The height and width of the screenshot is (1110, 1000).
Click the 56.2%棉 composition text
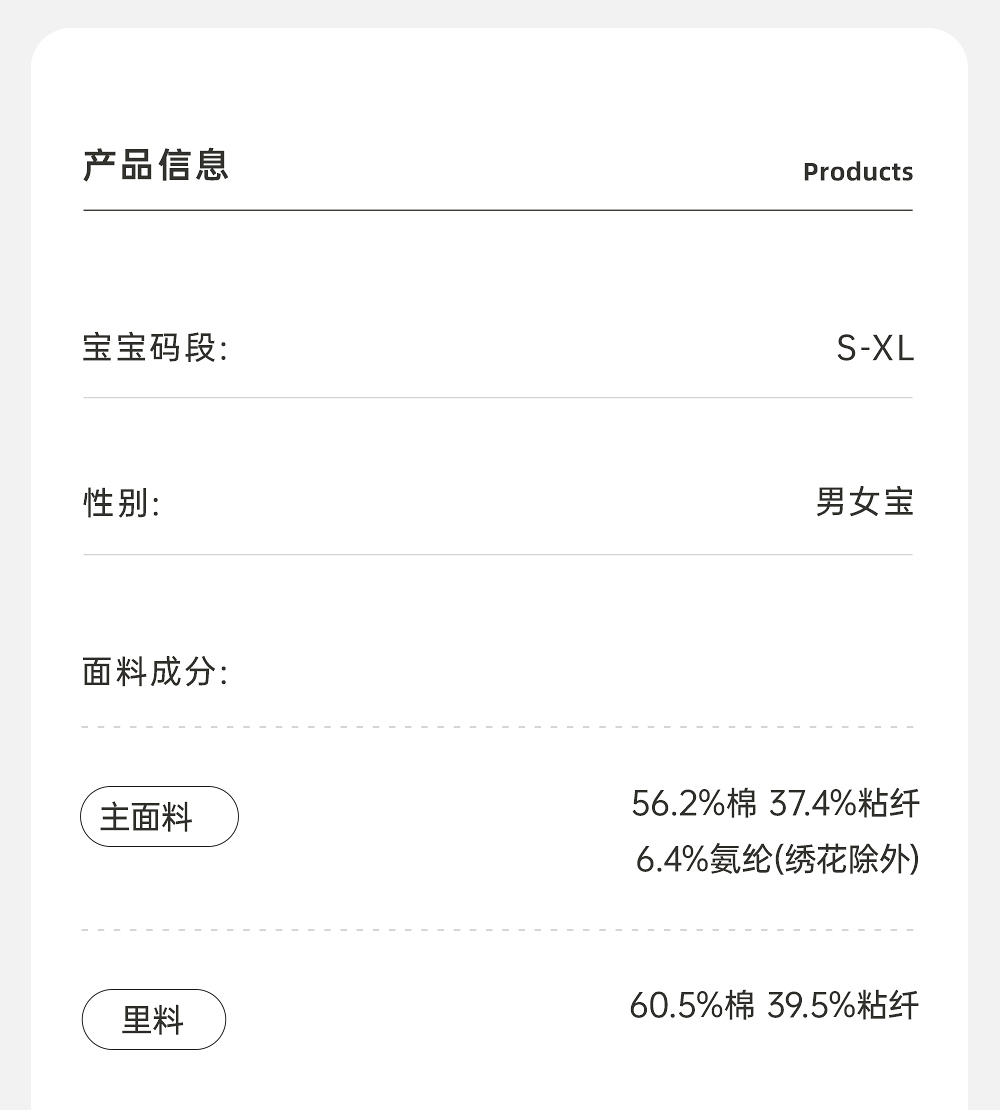click(695, 803)
